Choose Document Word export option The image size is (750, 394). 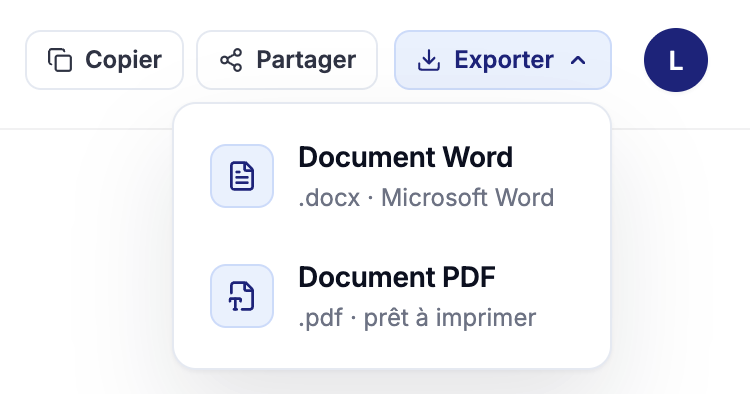pos(392,176)
